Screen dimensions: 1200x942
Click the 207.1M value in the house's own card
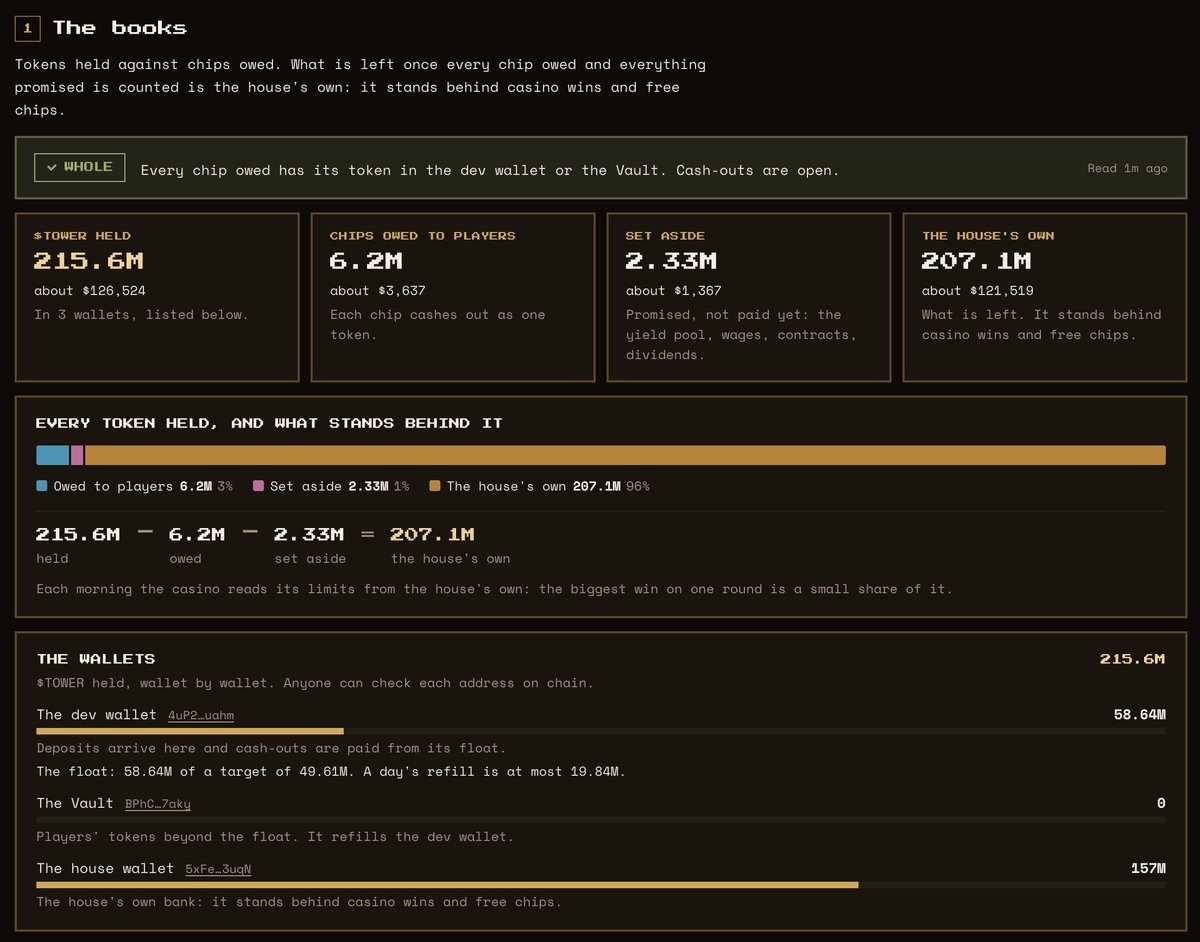coord(976,261)
